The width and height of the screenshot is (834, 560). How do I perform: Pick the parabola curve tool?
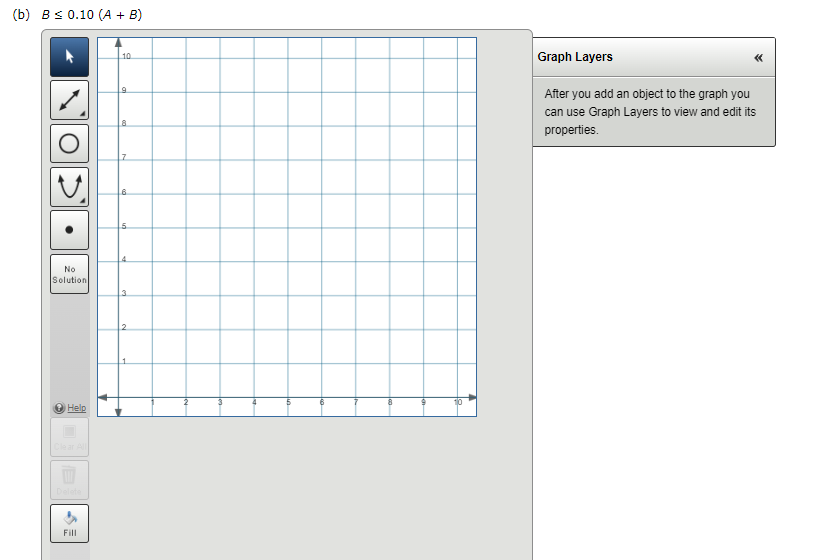[69, 187]
